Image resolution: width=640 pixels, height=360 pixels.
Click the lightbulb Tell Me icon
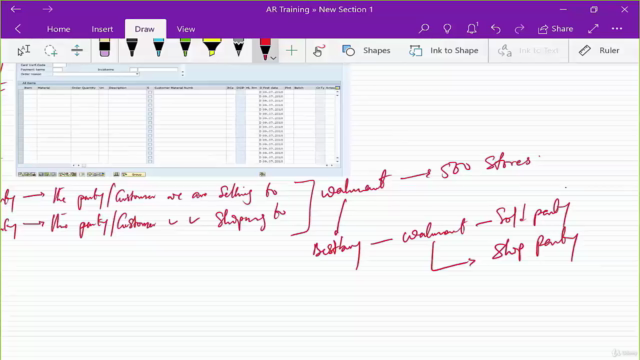tap(447, 29)
